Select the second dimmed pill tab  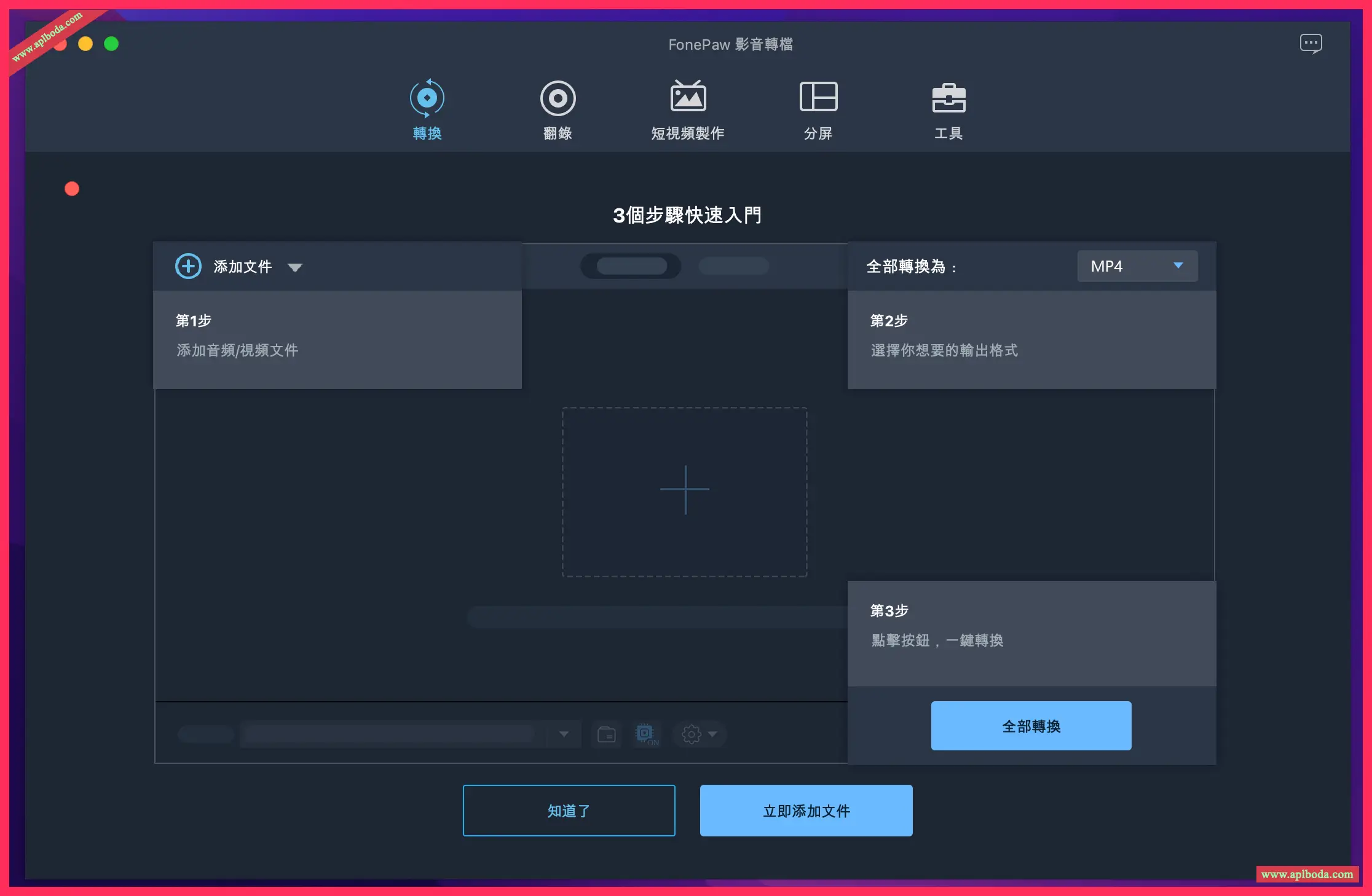pyautogui.click(x=733, y=266)
